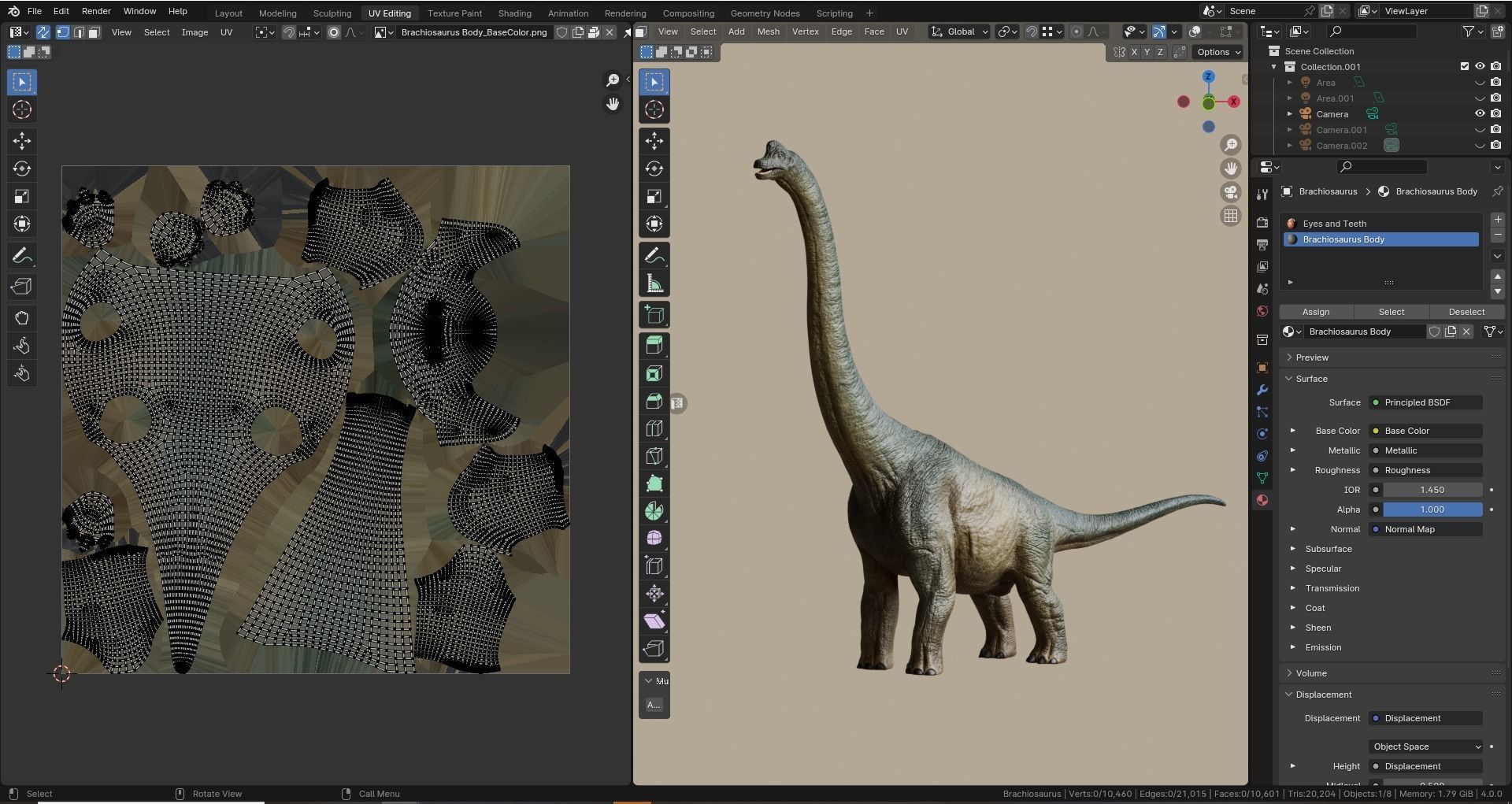Select the Measure tool in 3D viewport
This screenshot has width=1512, height=804.
click(x=654, y=283)
